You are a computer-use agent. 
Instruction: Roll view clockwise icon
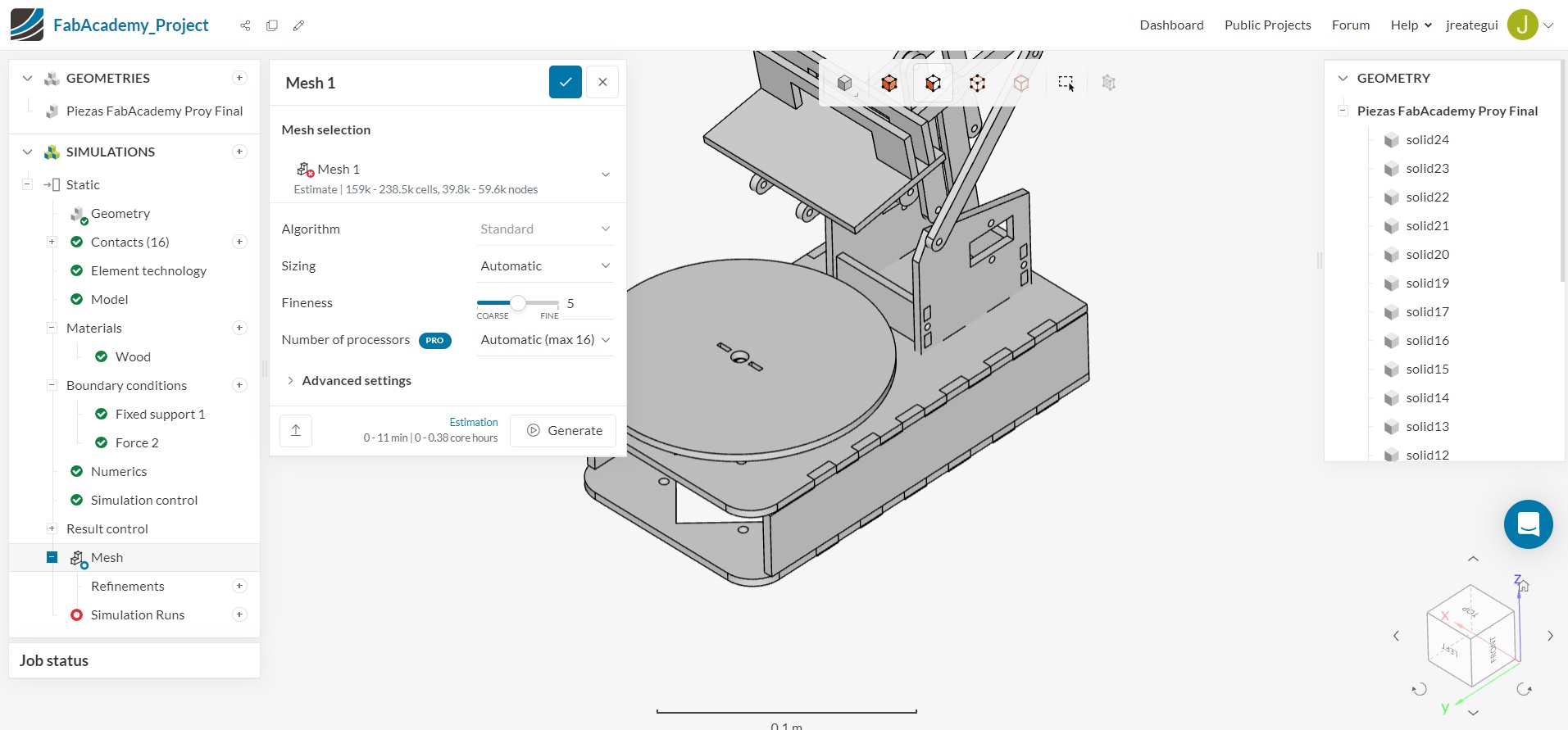click(1525, 689)
